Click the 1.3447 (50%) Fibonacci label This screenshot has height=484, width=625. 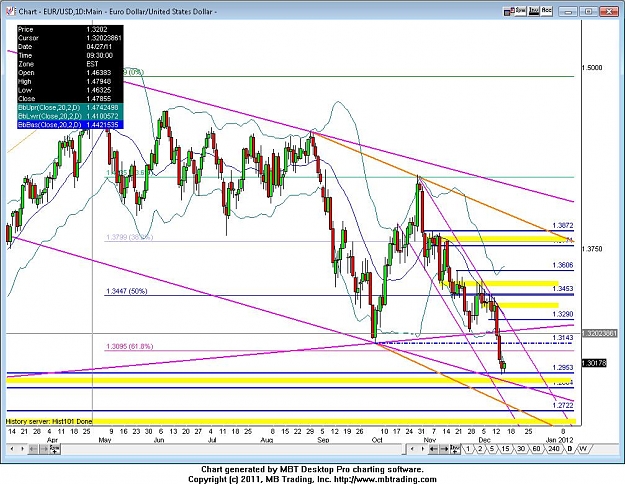click(x=126, y=291)
